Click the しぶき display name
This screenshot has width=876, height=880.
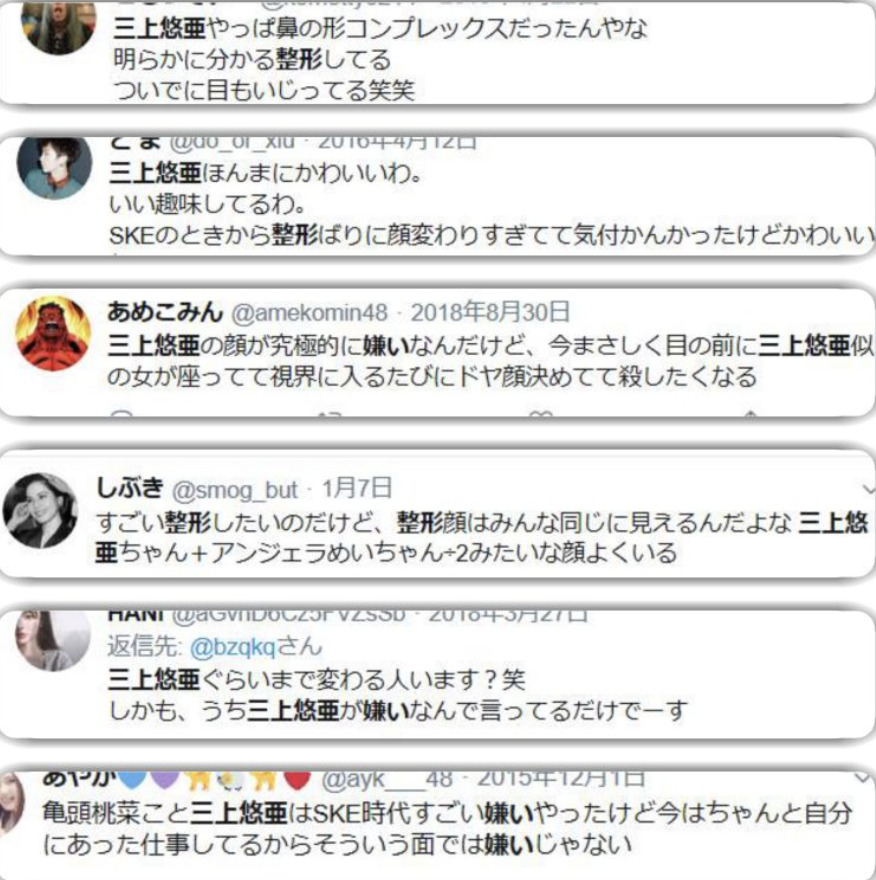[130, 488]
